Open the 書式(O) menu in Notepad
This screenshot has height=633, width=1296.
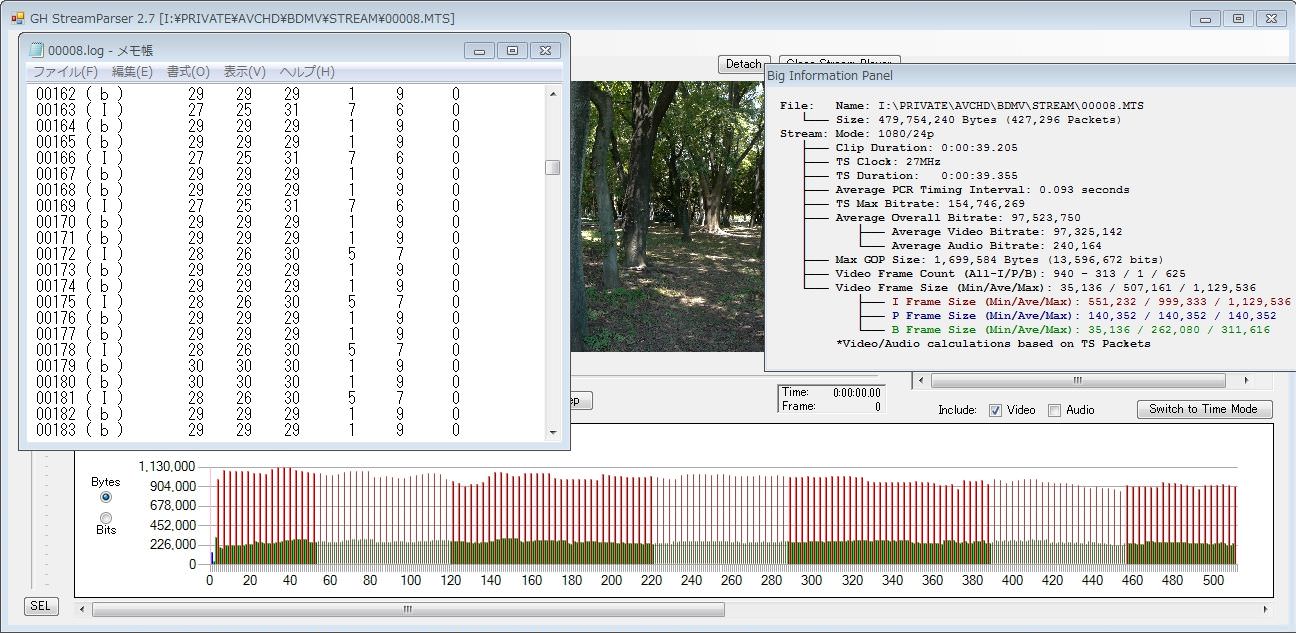click(x=188, y=72)
